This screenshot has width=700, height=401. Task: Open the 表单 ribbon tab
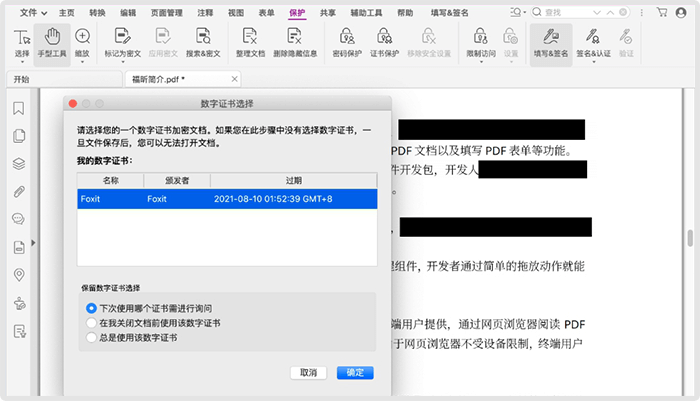pyautogui.click(x=267, y=13)
